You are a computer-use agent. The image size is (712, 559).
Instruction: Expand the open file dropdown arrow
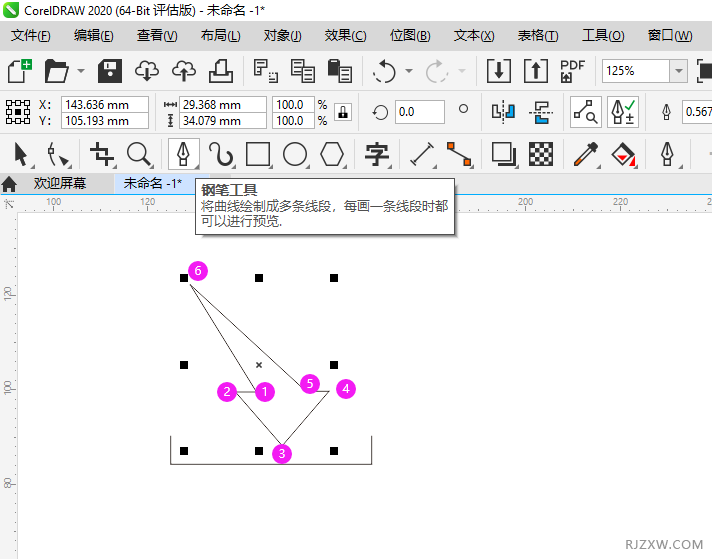(x=81, y=71)
